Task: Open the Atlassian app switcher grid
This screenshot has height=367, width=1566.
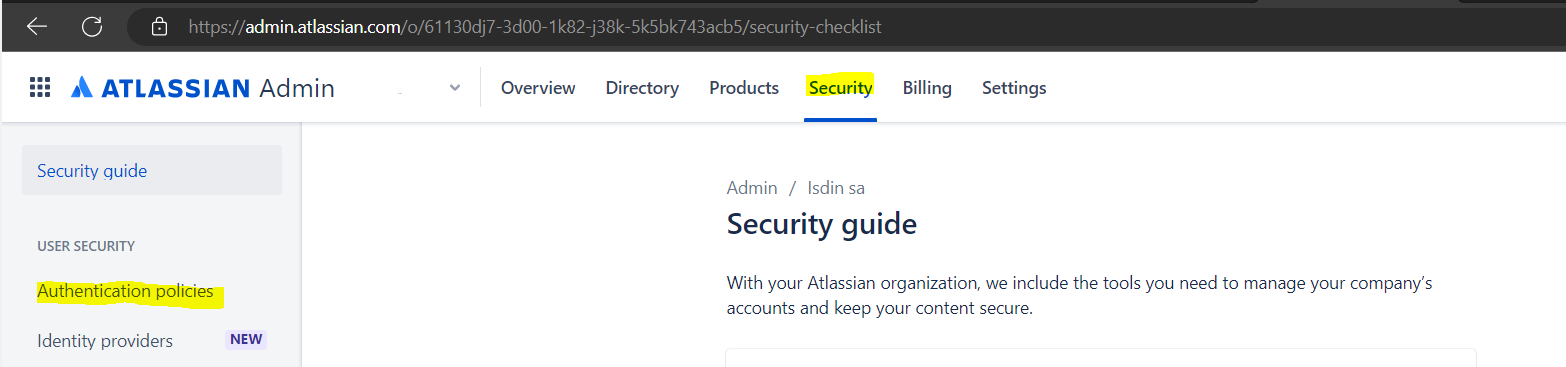Action: tap(40, 88)
